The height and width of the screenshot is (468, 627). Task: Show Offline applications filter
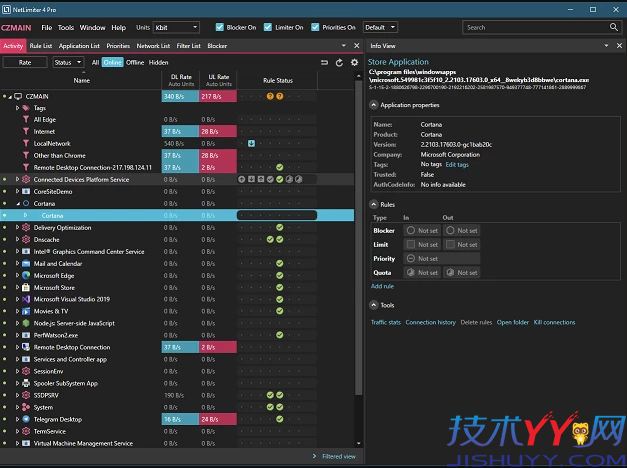click(135, 62)
